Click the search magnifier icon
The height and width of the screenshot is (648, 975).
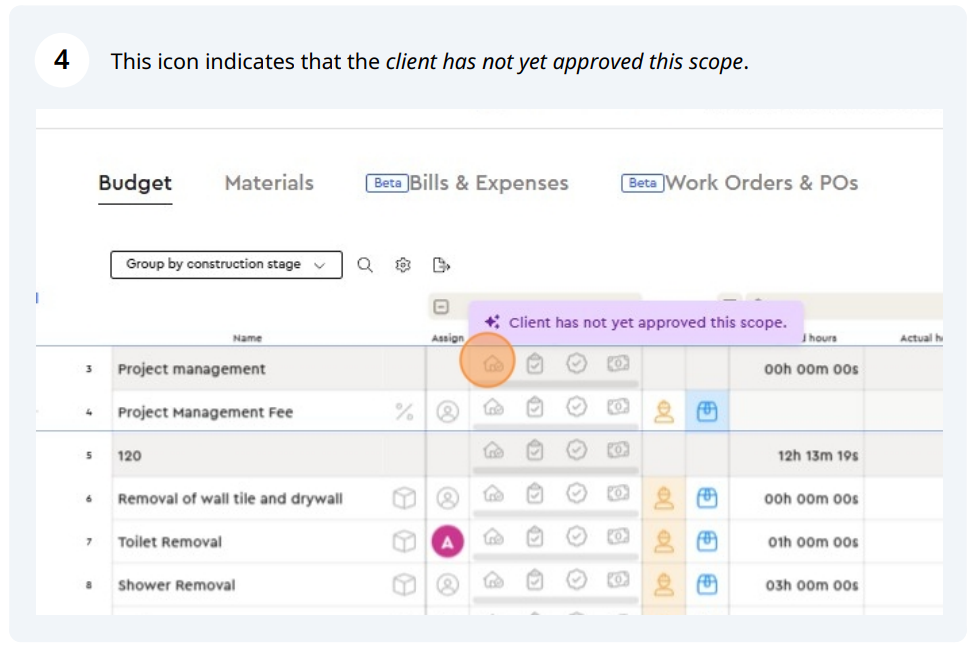pyautogui.click(x=365, y=265)
